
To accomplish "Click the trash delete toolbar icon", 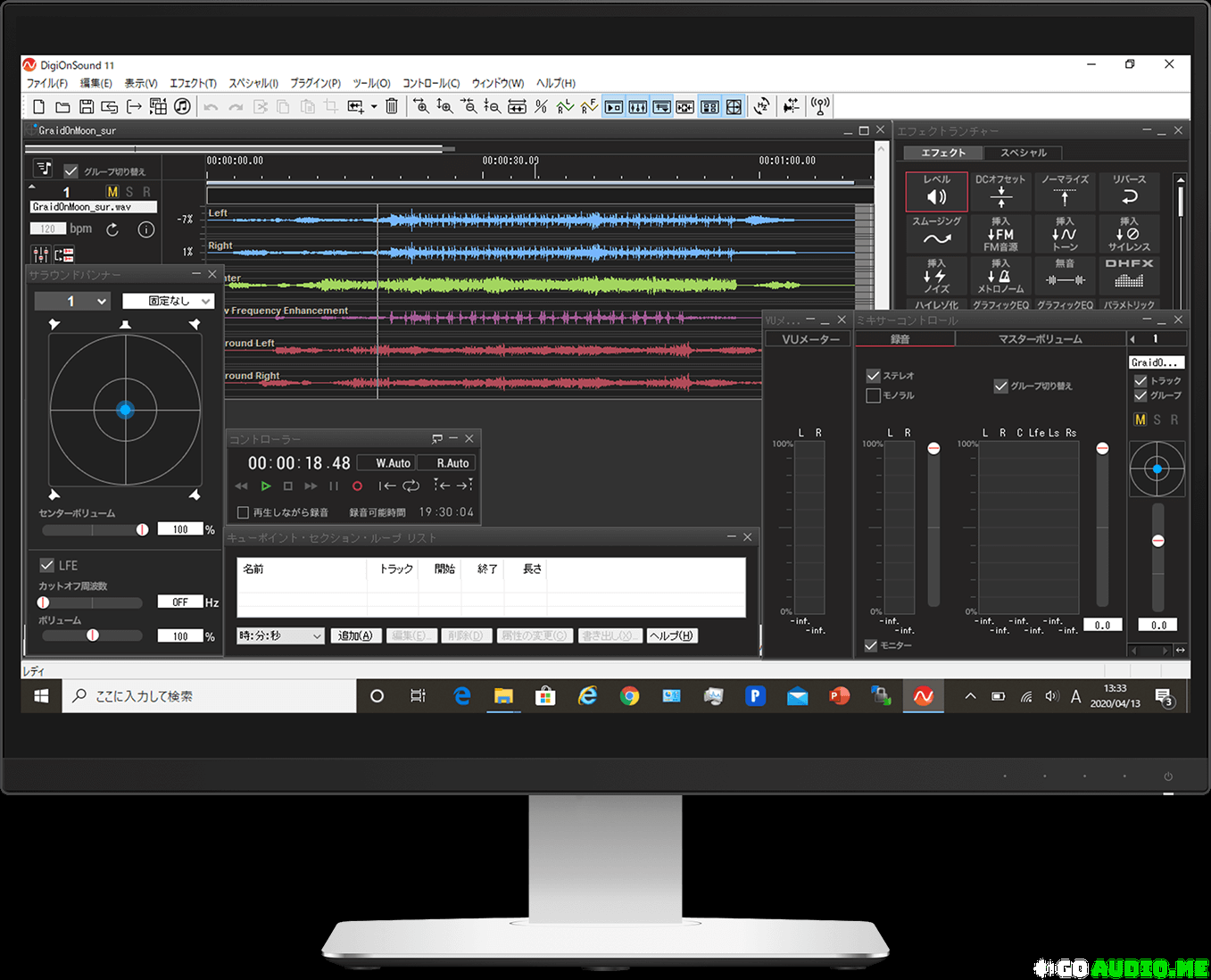I will (x=391, y=107).
